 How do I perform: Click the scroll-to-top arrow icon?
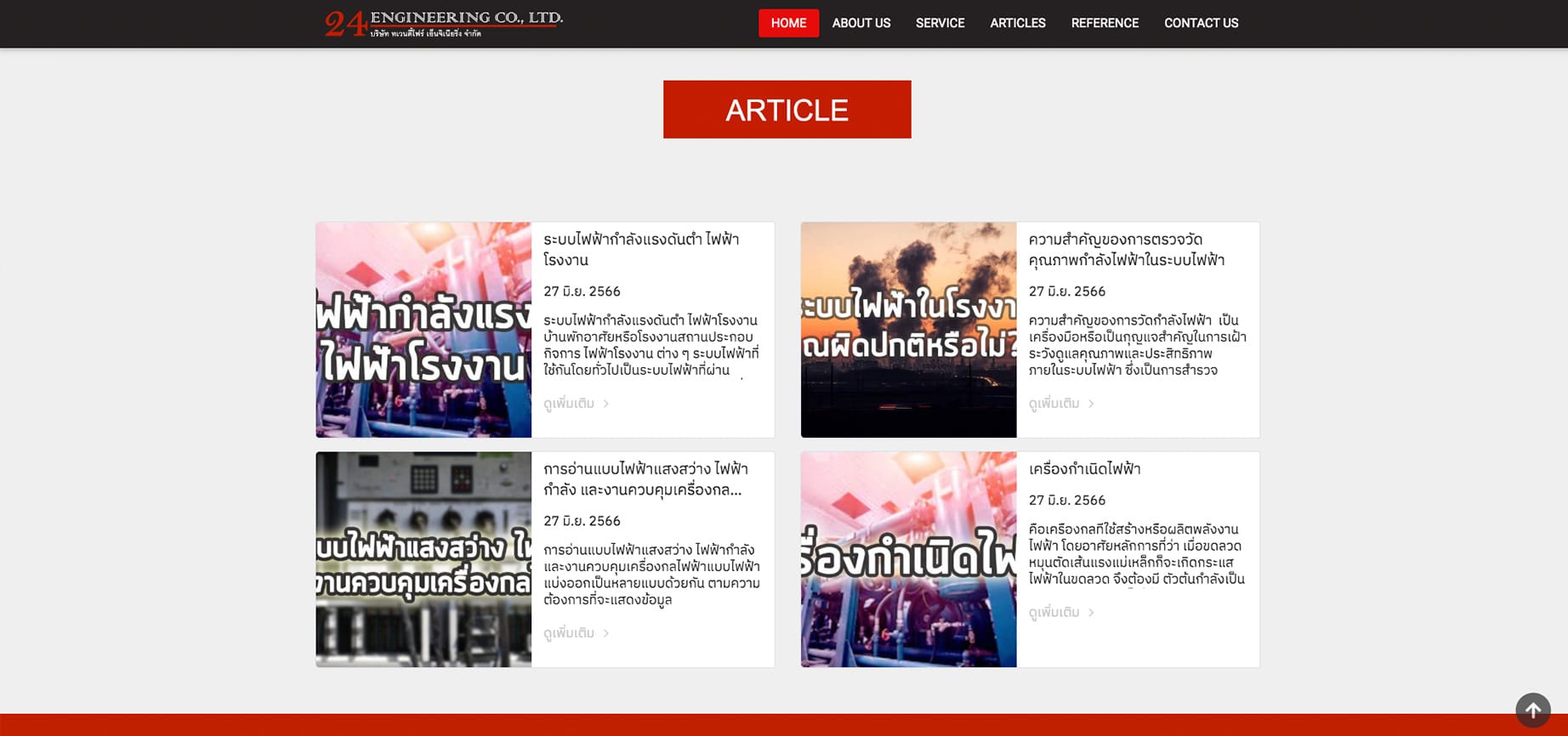[1532, 710]
